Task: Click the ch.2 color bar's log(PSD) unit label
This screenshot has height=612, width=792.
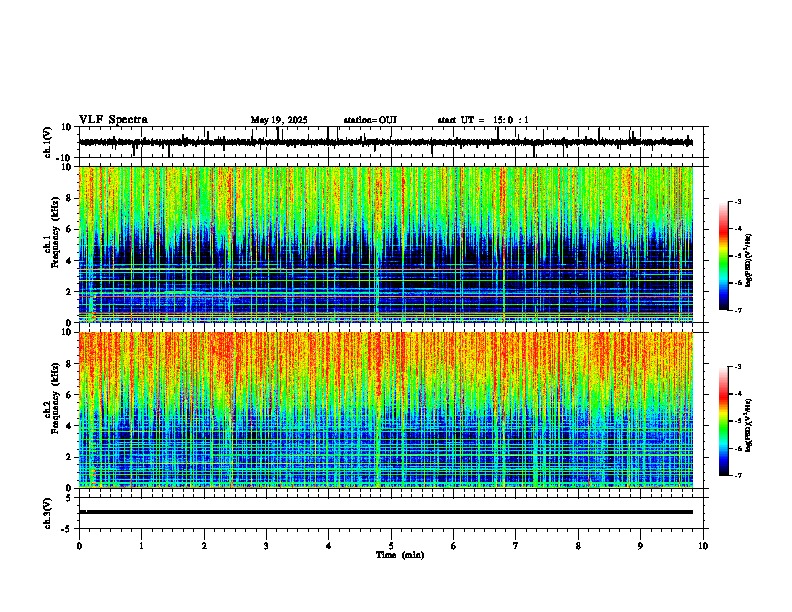Action: pyautogui.click(x=749, y=425)
